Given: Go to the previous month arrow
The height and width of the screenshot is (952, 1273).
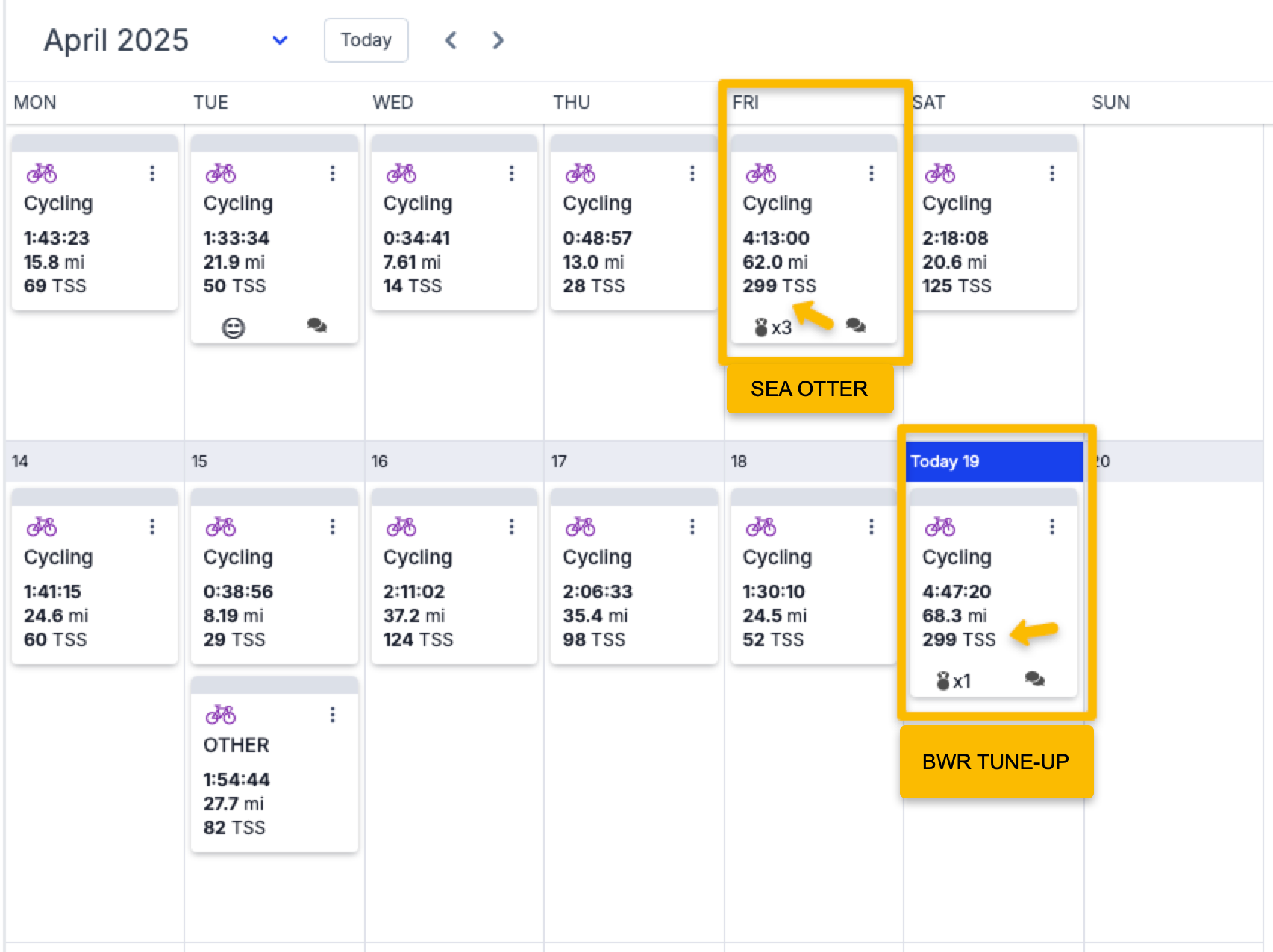Looking at the screenshot, I should (x=451, y=40).
